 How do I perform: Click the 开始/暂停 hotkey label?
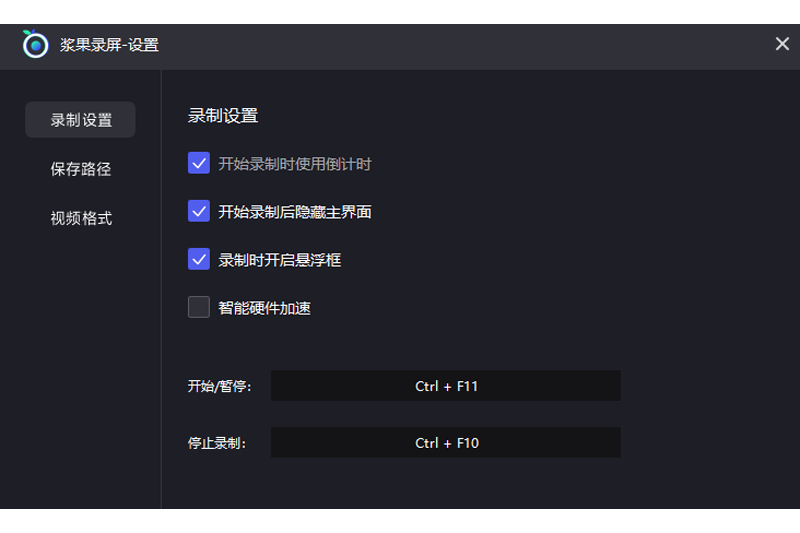point(219,386)
